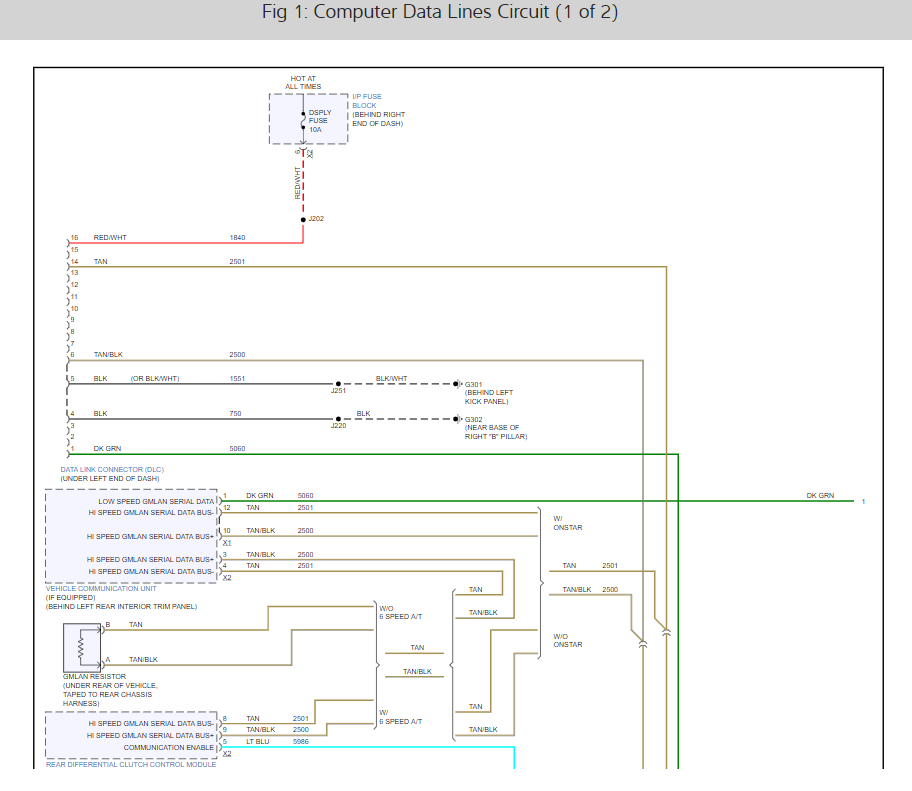Viewport: 912px width, 791px height.
Task: Click resistor terminal 'A' TAN/BLK label
Action: [143, 660]
